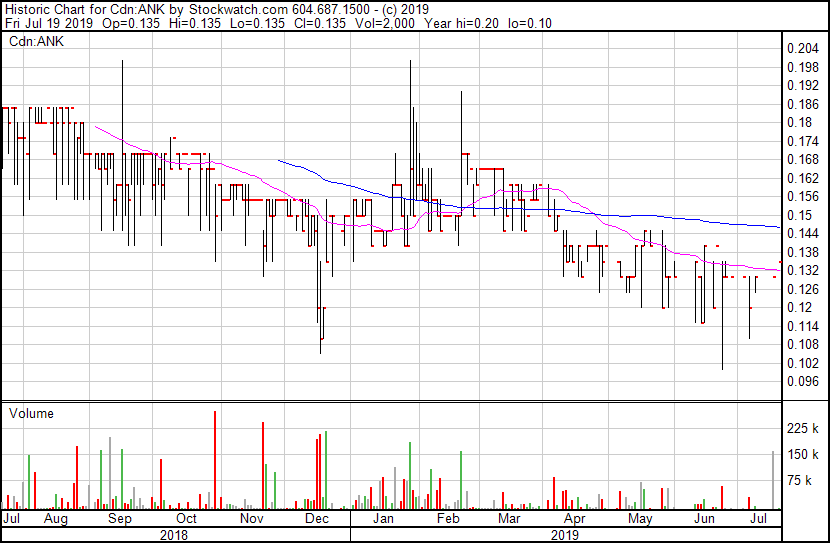Click the '75 k' volume axis label
The width and height of the screenshot is (830, 543).
click(x=799, y=480)
